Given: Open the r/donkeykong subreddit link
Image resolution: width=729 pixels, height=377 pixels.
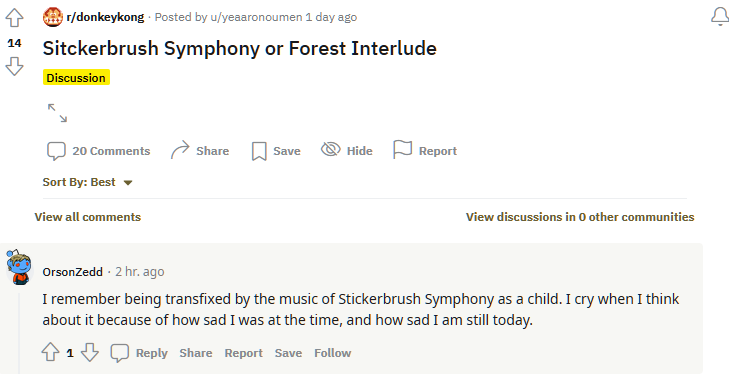Looking at the screenshot, I should click(x=105, y=17).
